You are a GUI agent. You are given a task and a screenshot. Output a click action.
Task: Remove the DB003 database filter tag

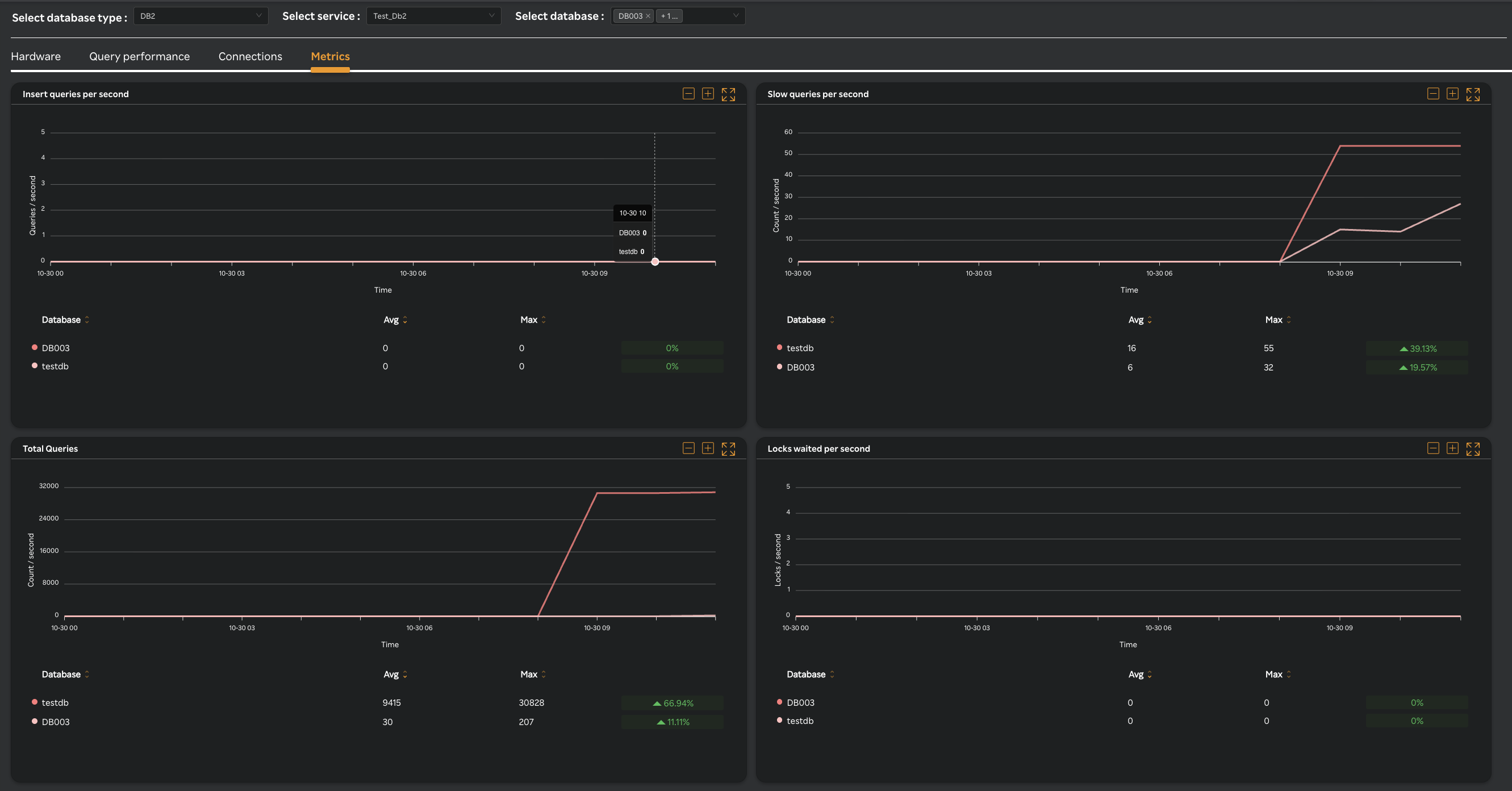pos(648,16)
